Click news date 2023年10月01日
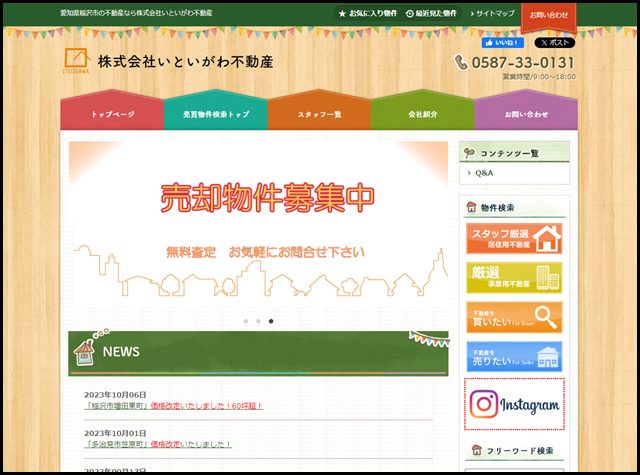640x475 pixels. click(115, 433)
